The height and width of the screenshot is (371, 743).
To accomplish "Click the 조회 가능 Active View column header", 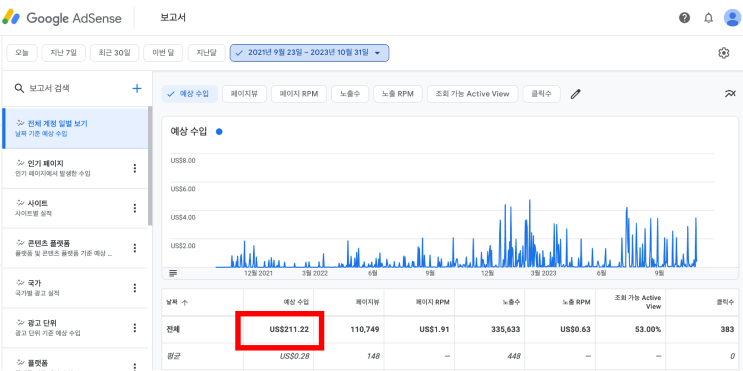I will (637, 302).
